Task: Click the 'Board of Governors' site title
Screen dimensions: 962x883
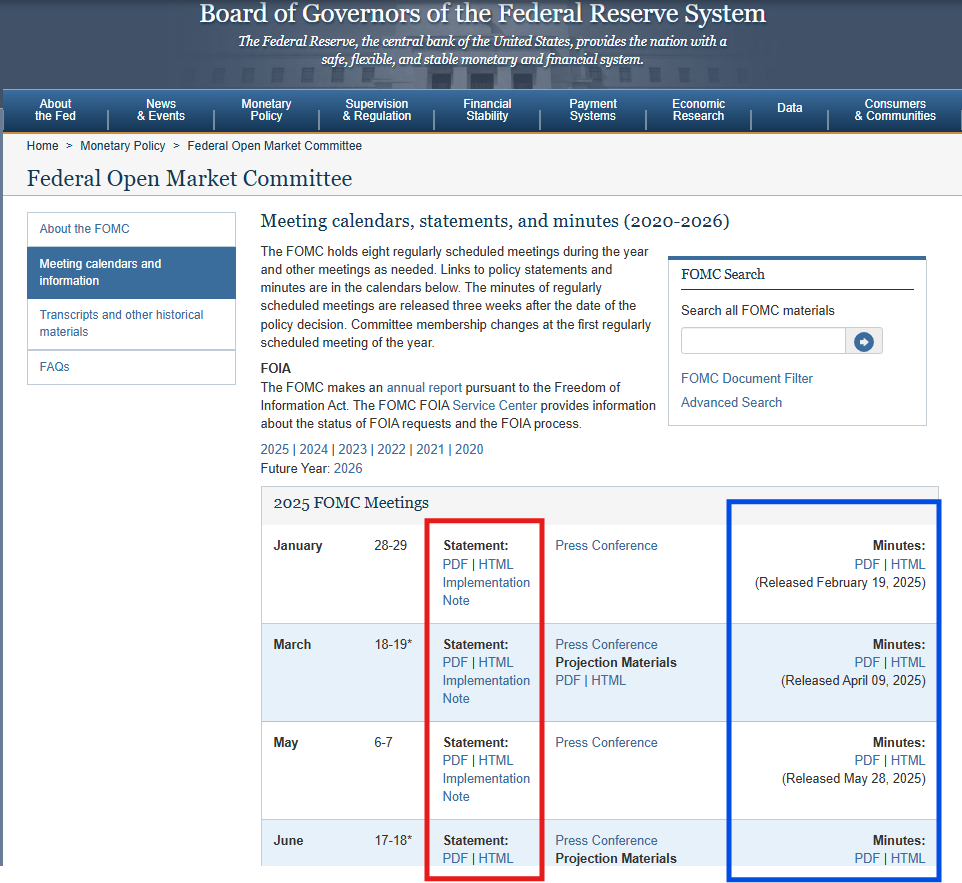Action: click(x=483, y=13)
